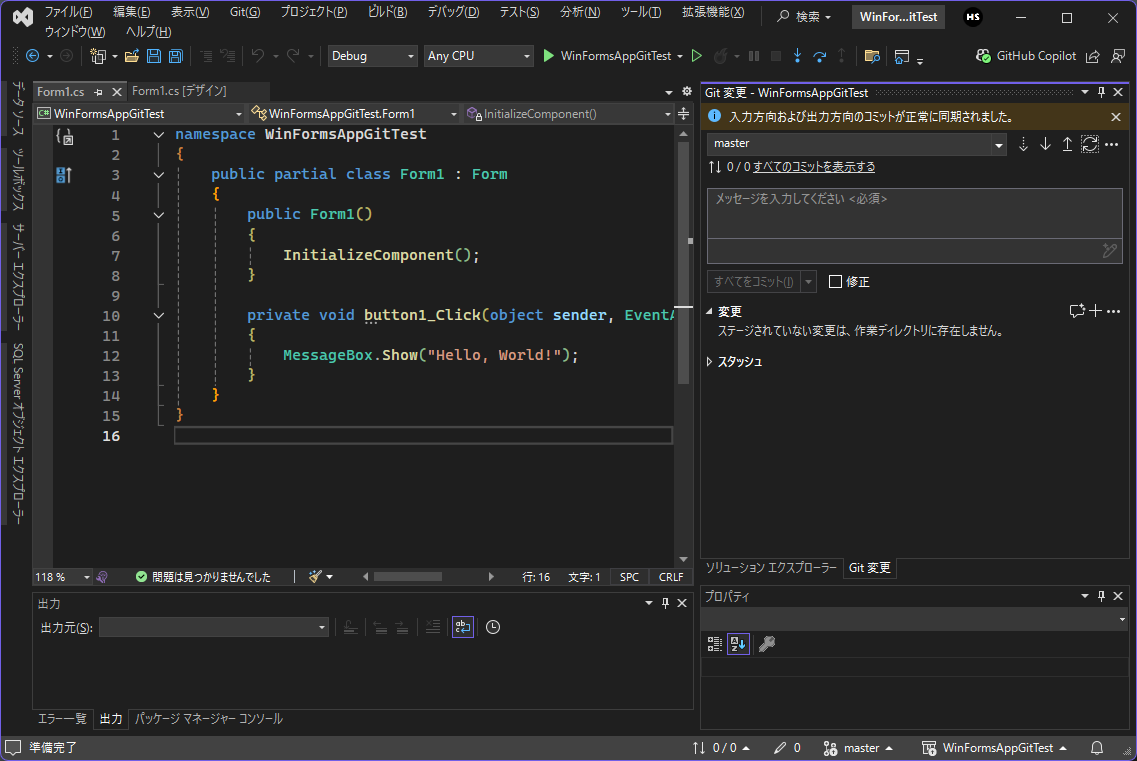Click the Git Push up-arrow icon
This screenshot has height=761, width=1137.
tap(1067, 144)
